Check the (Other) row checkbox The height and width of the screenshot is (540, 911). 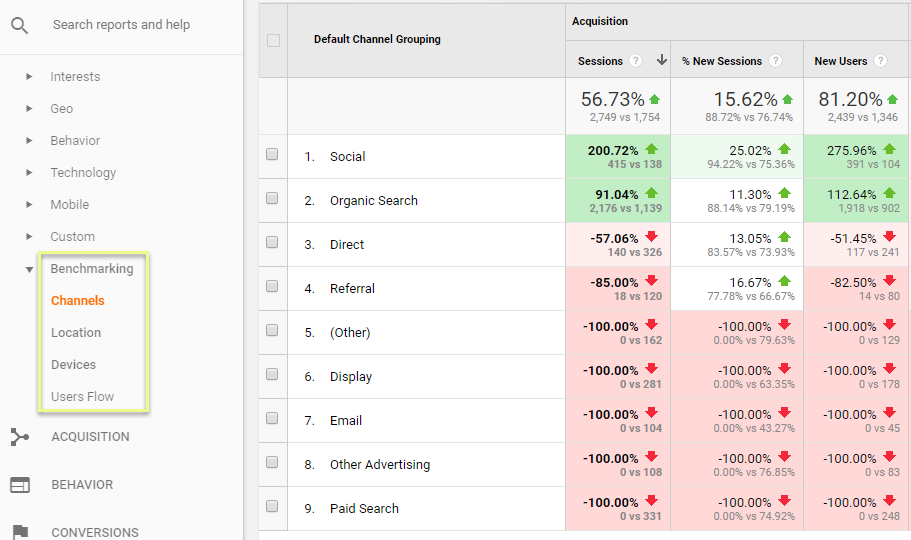(x=272, y=330)
